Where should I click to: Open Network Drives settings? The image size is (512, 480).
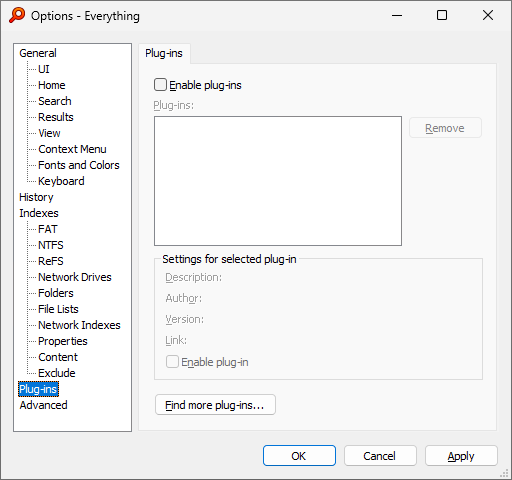pos(75,277)
